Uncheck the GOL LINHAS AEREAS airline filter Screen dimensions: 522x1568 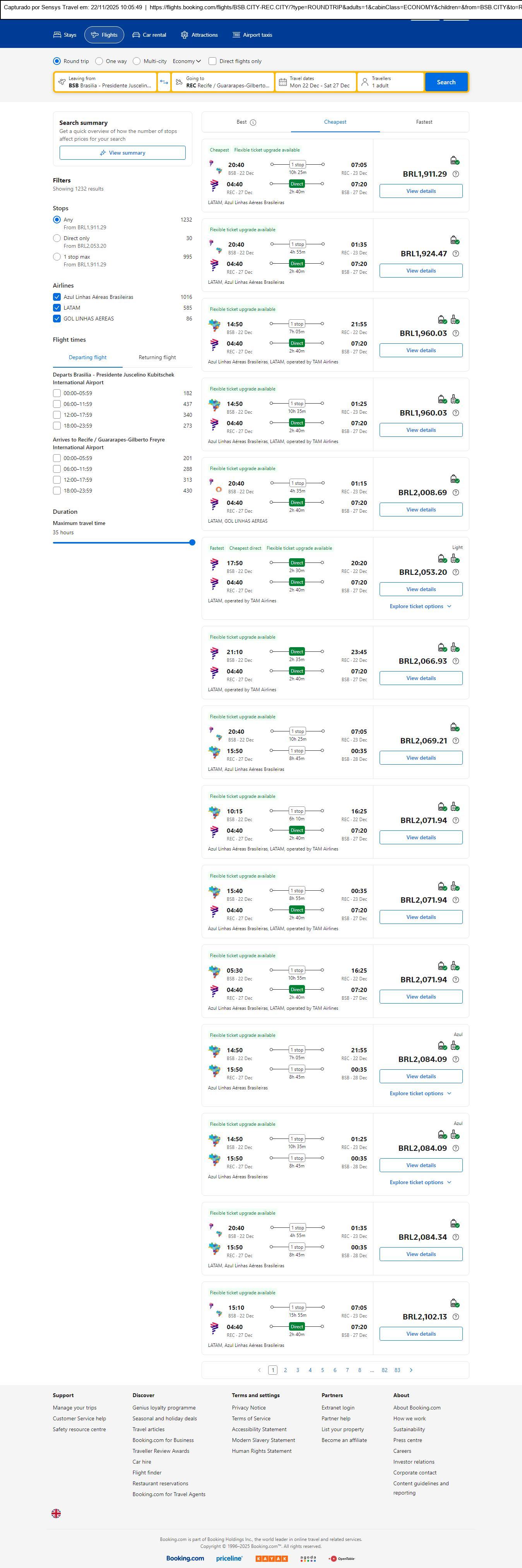tap(56, 318)
